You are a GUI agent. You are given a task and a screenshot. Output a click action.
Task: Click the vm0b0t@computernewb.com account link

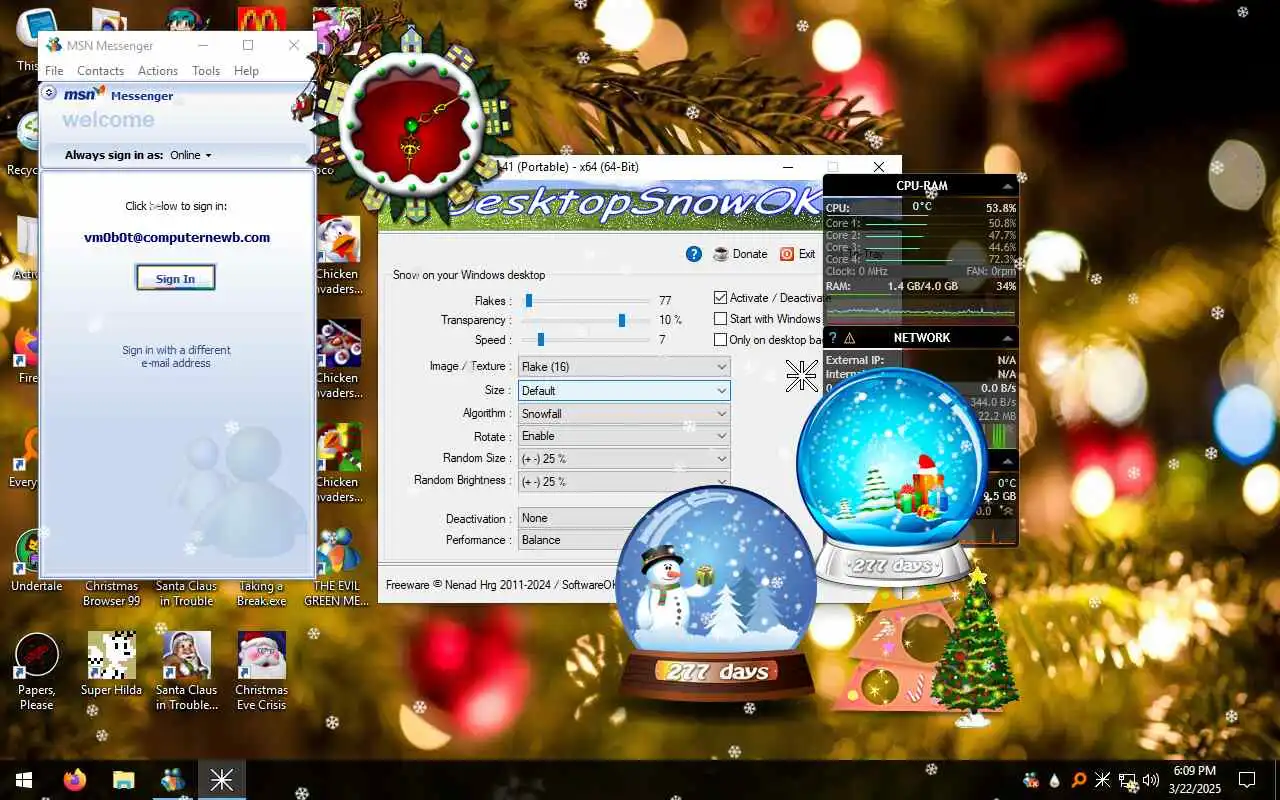(x=177, y=238)
